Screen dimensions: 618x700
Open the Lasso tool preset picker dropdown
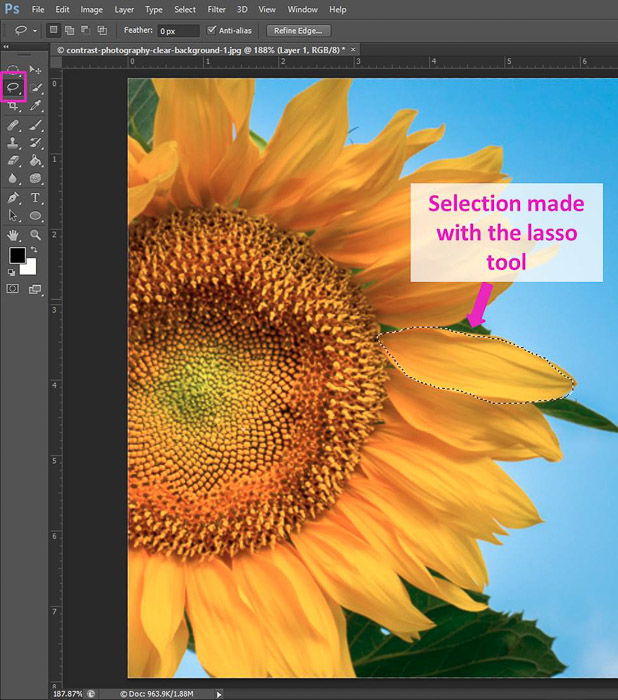click(35, 31)
